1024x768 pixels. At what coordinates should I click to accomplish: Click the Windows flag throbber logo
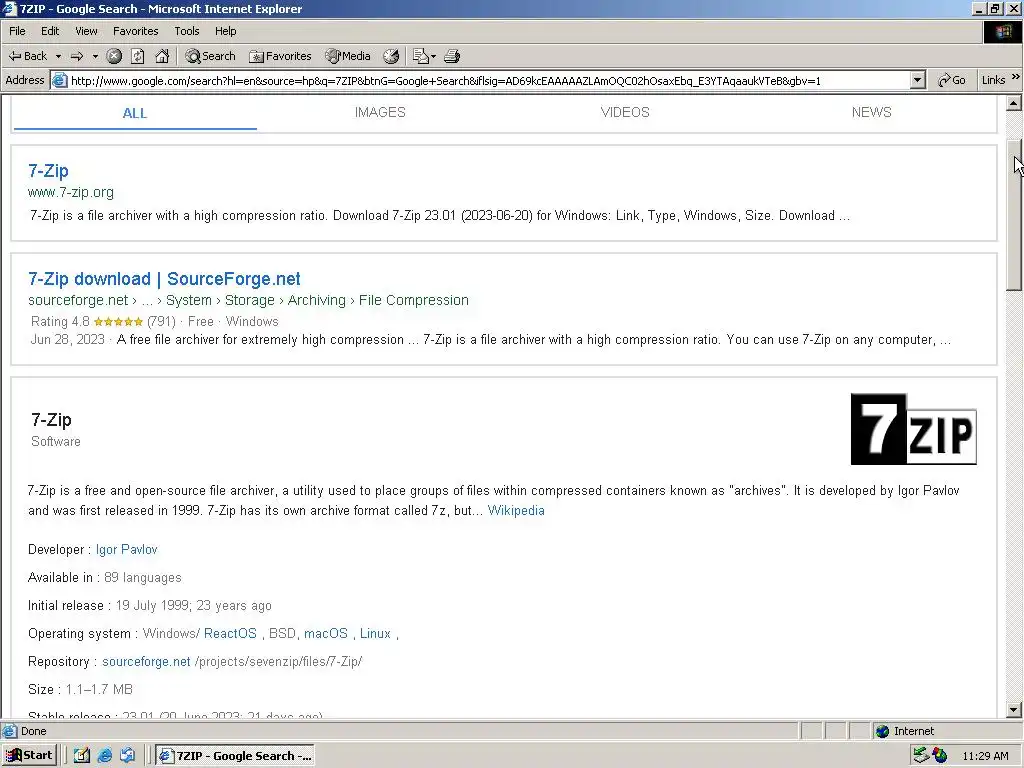point(1002,31)
